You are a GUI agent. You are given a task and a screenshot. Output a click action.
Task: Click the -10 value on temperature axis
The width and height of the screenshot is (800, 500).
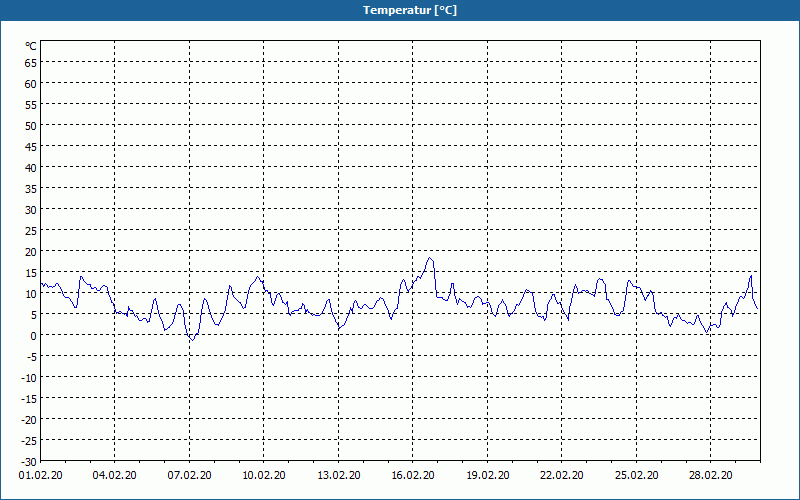[29, 378]
